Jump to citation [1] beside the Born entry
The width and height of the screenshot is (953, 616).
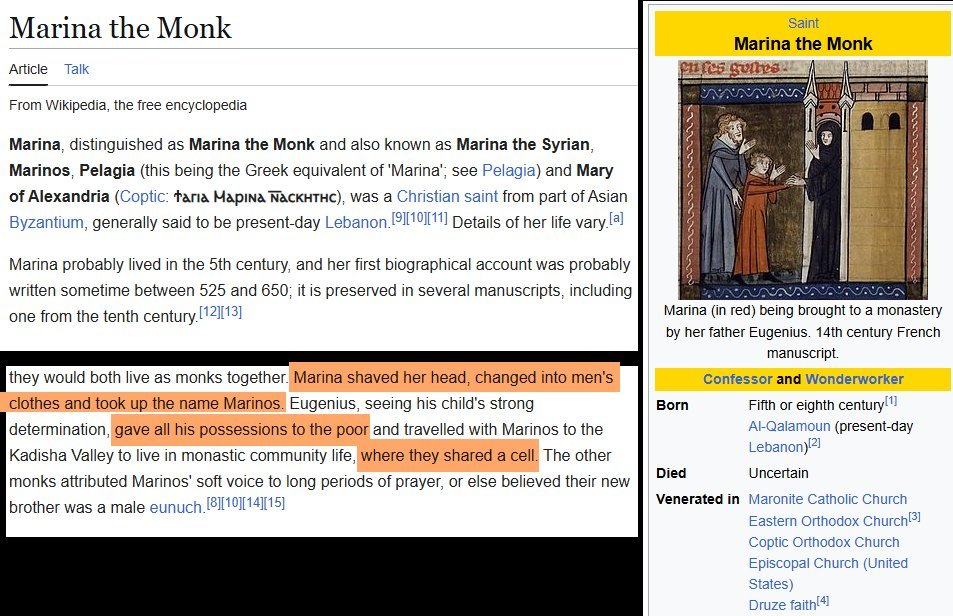tap(891, 400)
